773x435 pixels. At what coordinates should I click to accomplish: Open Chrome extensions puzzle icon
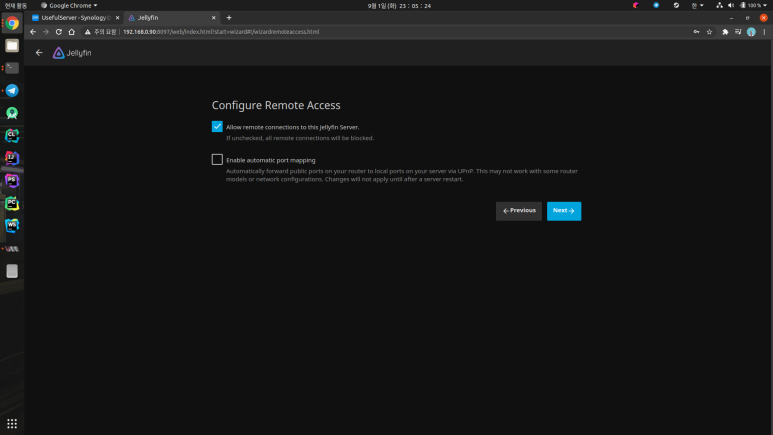725,32
